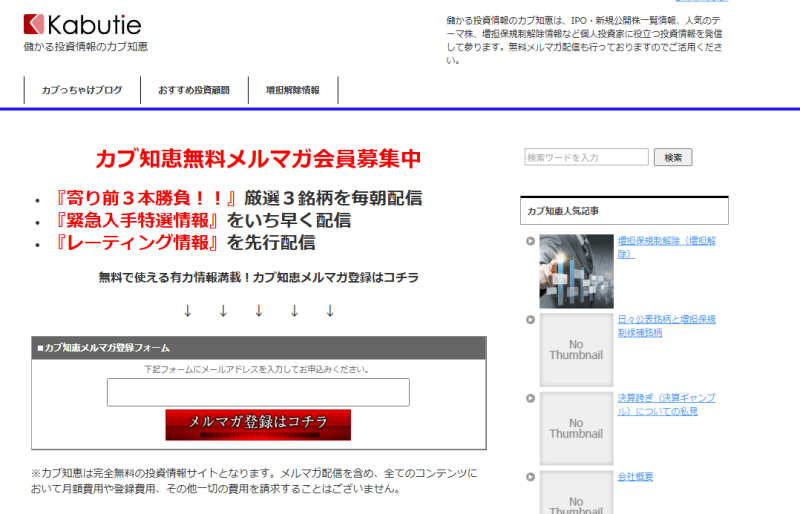This screenshot has height=514, width=800.
Task: Click the 『寄り前３本勝負！！』 text
Action: coord(144,198)
